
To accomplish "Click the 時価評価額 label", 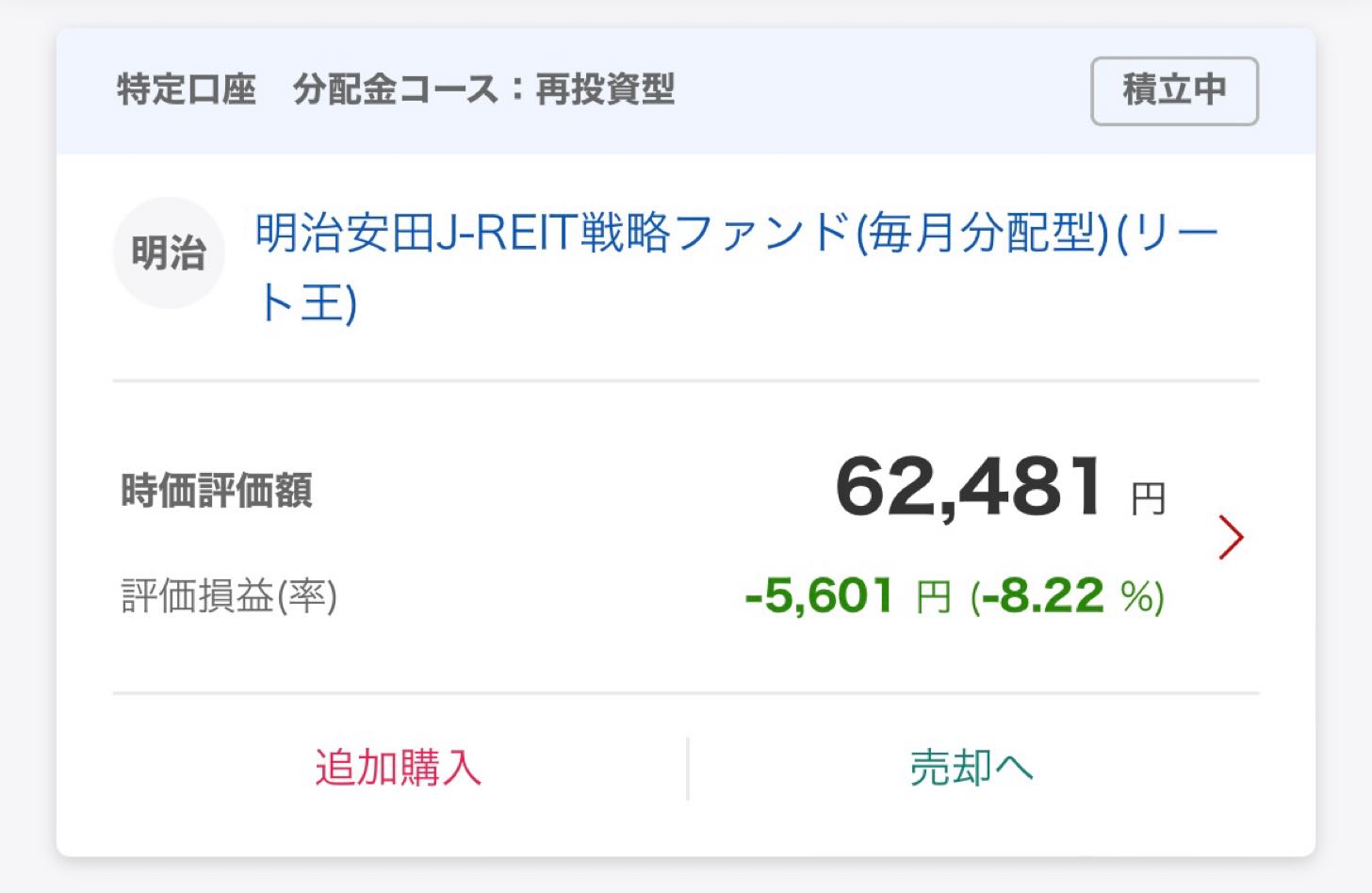I will click(x=217, y=491).
